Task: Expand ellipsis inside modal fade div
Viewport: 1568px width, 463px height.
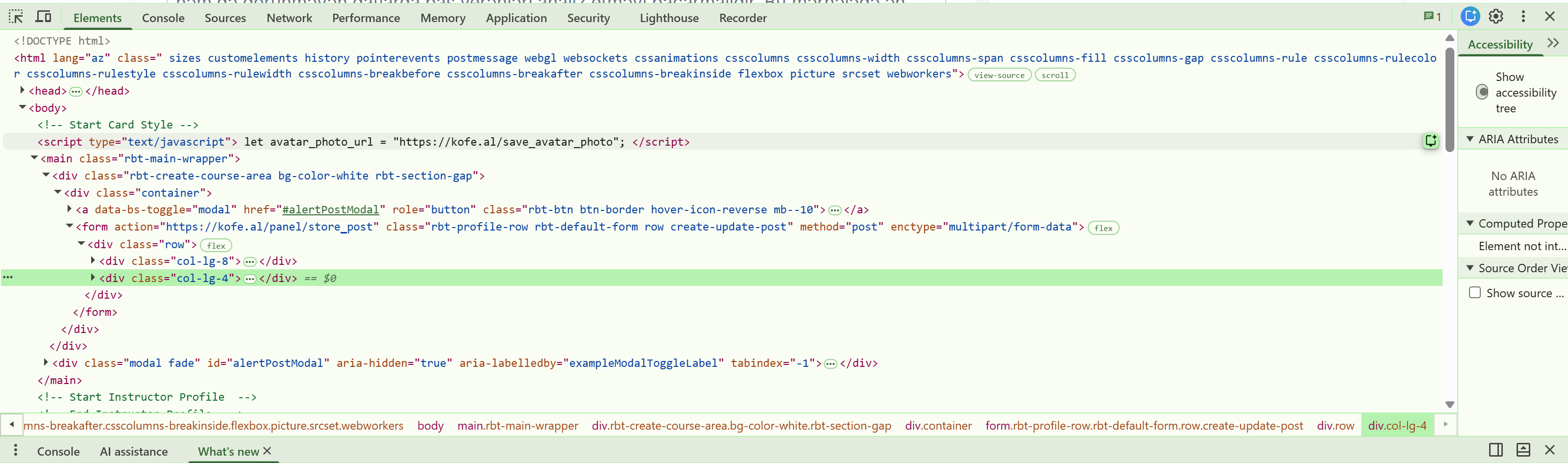Action: tap(830, 364)
